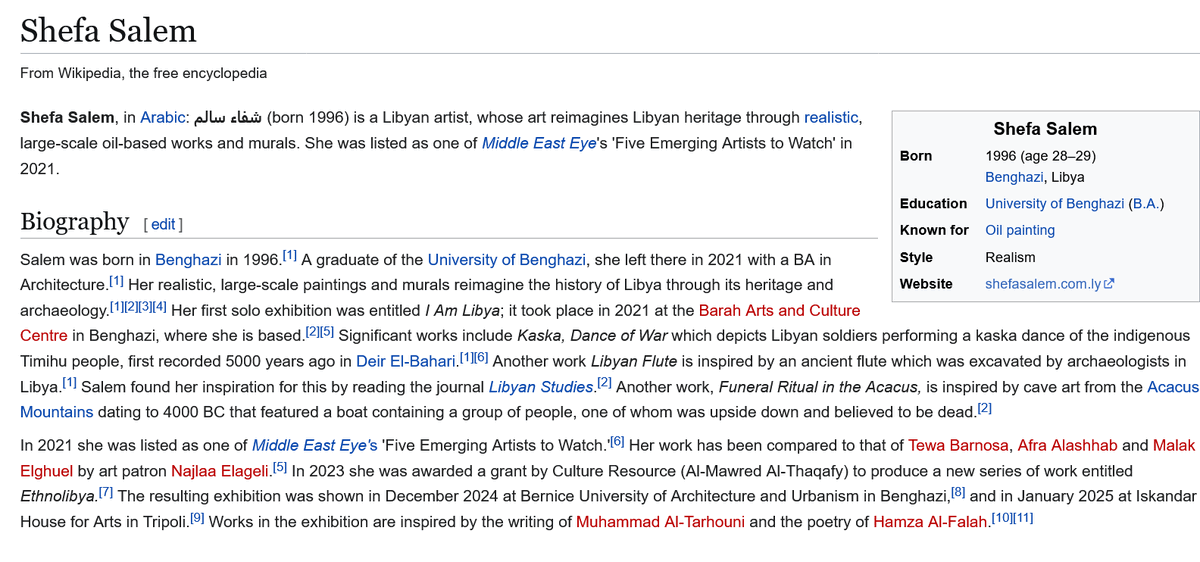Visit the shefasalem.com.ly website link
Viewport: 1200px width, 562px height.
[1043, 284]
